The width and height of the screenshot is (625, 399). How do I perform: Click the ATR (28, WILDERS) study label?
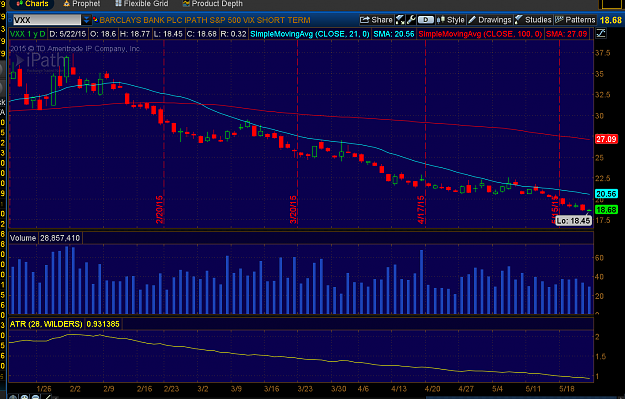pyautogui.click(x=46, y=324)
